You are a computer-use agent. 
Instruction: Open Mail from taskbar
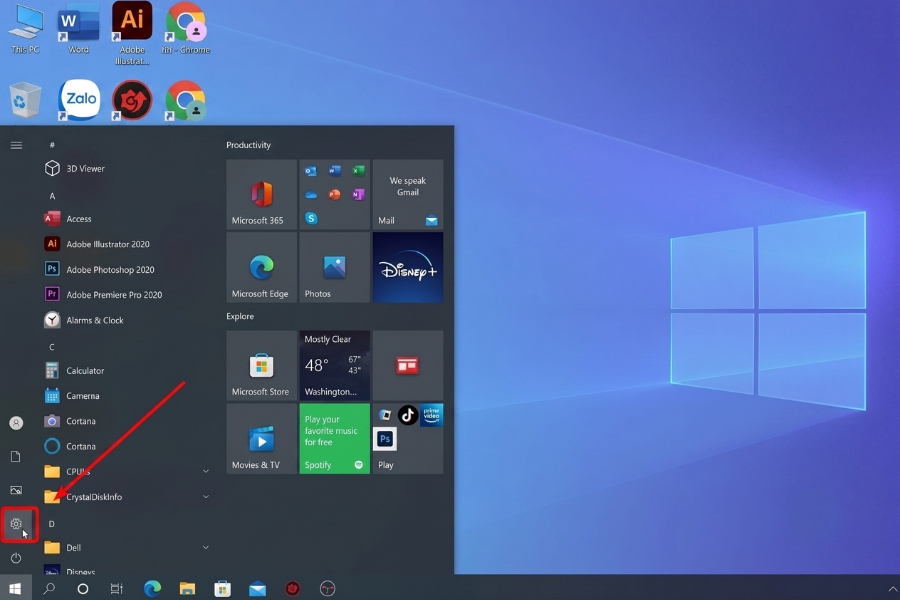(x=257, y=589)
